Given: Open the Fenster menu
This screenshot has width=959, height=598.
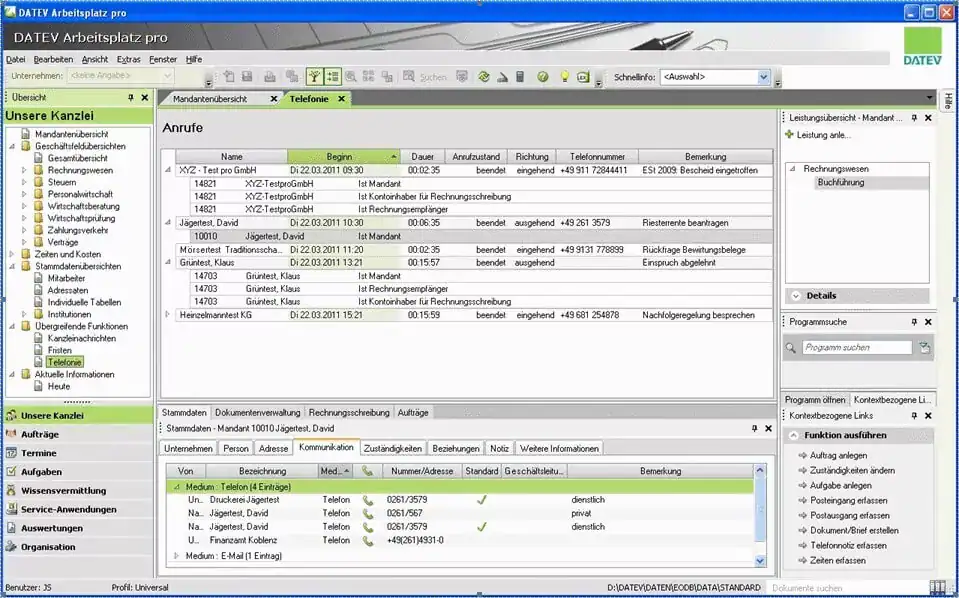Looking at the screenshot, I should pyautogui.click(x=163, y=59).
